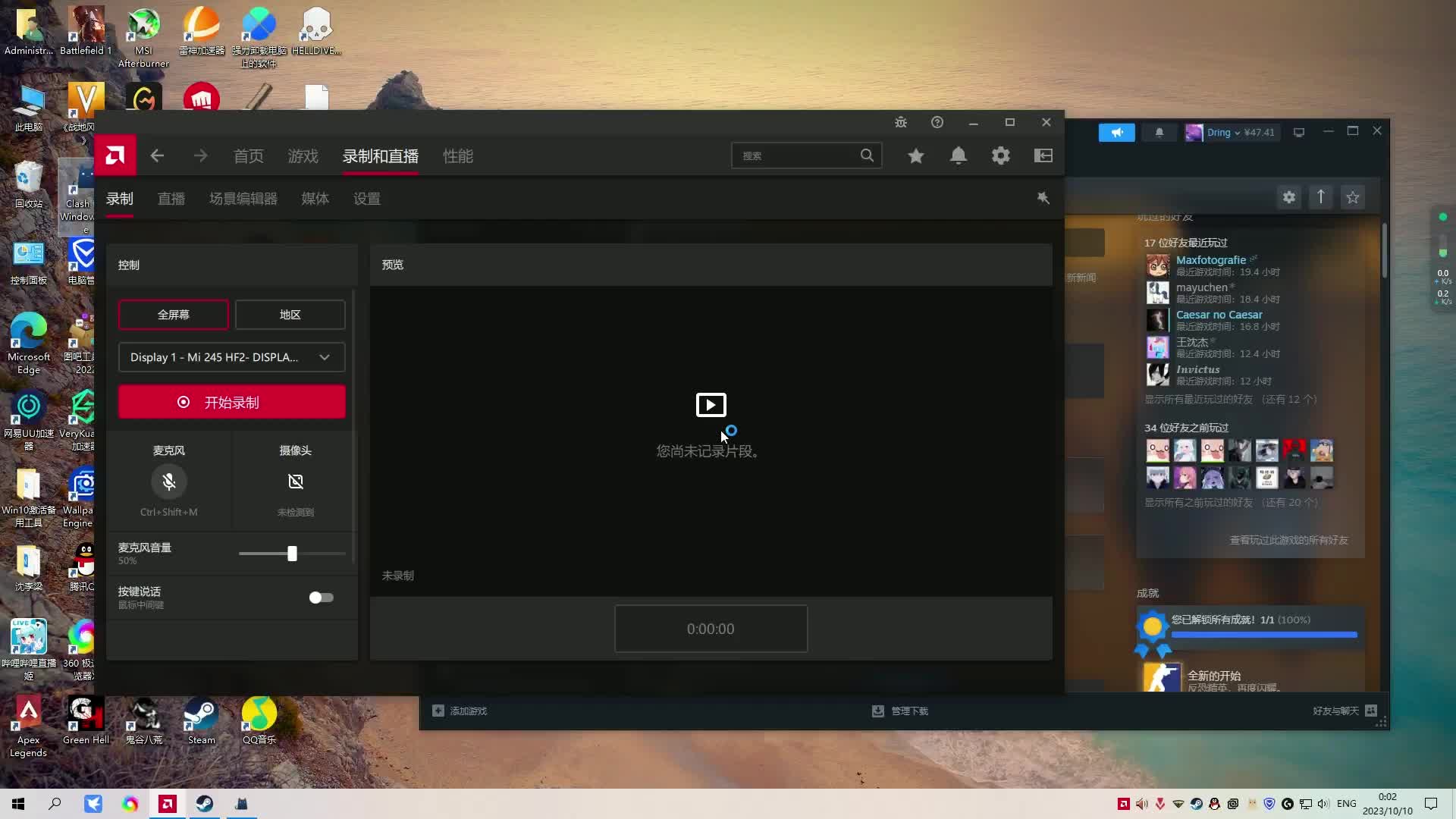Click the AMD logo home icon
The image size is (1456, 819).
[115, 155]
